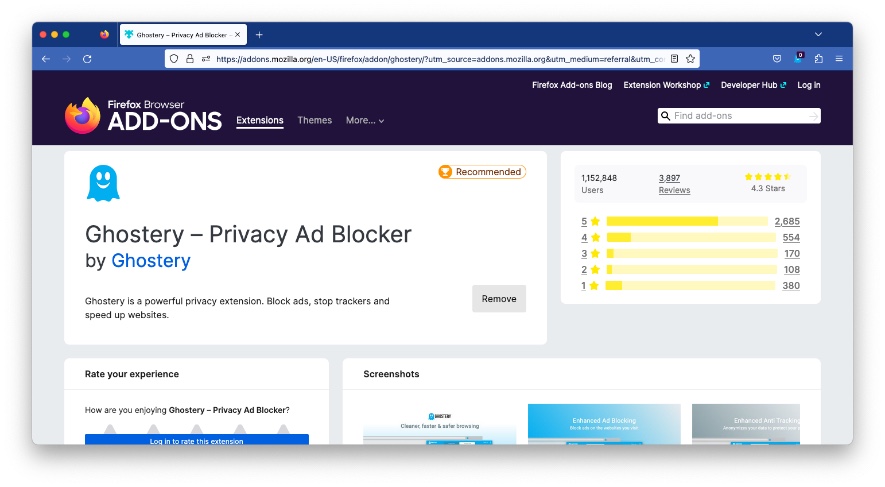This screenshot has height=487, width=885.
Task: Open Developer Hub link
Action: 753,85
